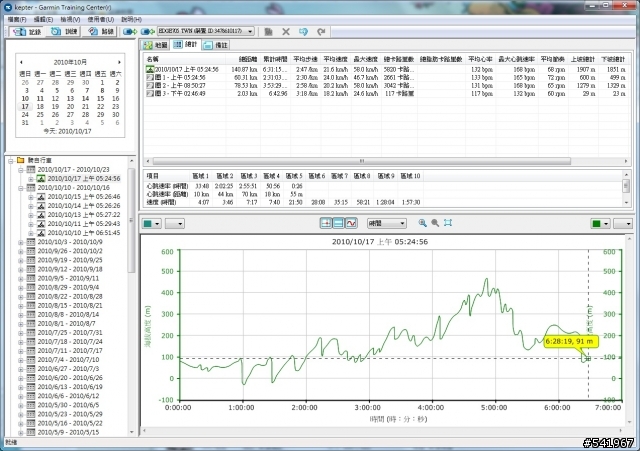The height and width of the screenshot is (451, 640).
Task: Open the 路線 courses view button
Action: 100,31
